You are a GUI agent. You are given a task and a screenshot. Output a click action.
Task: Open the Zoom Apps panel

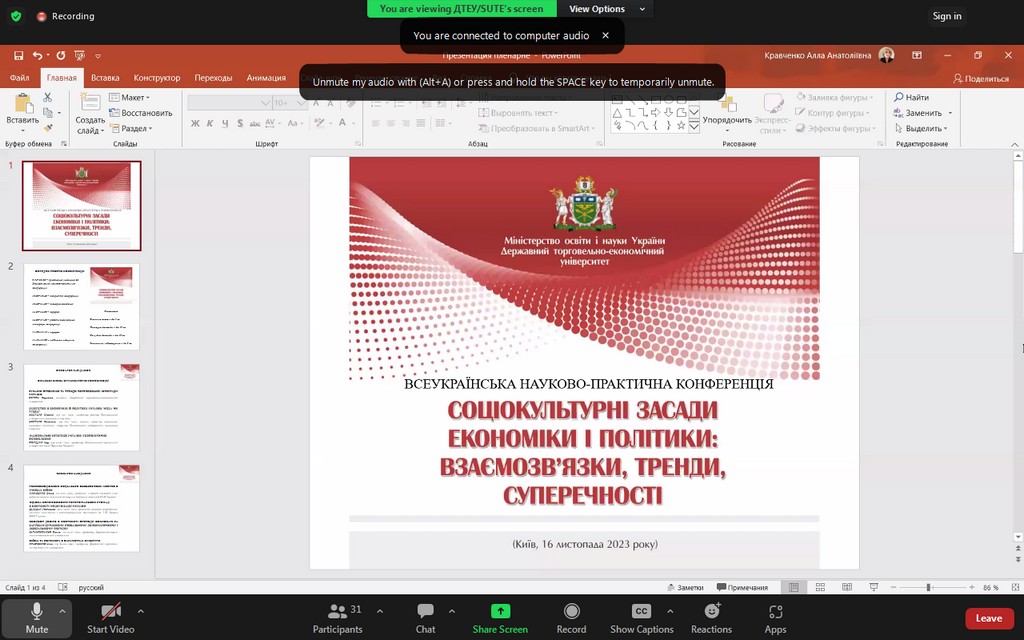[775, 618]
